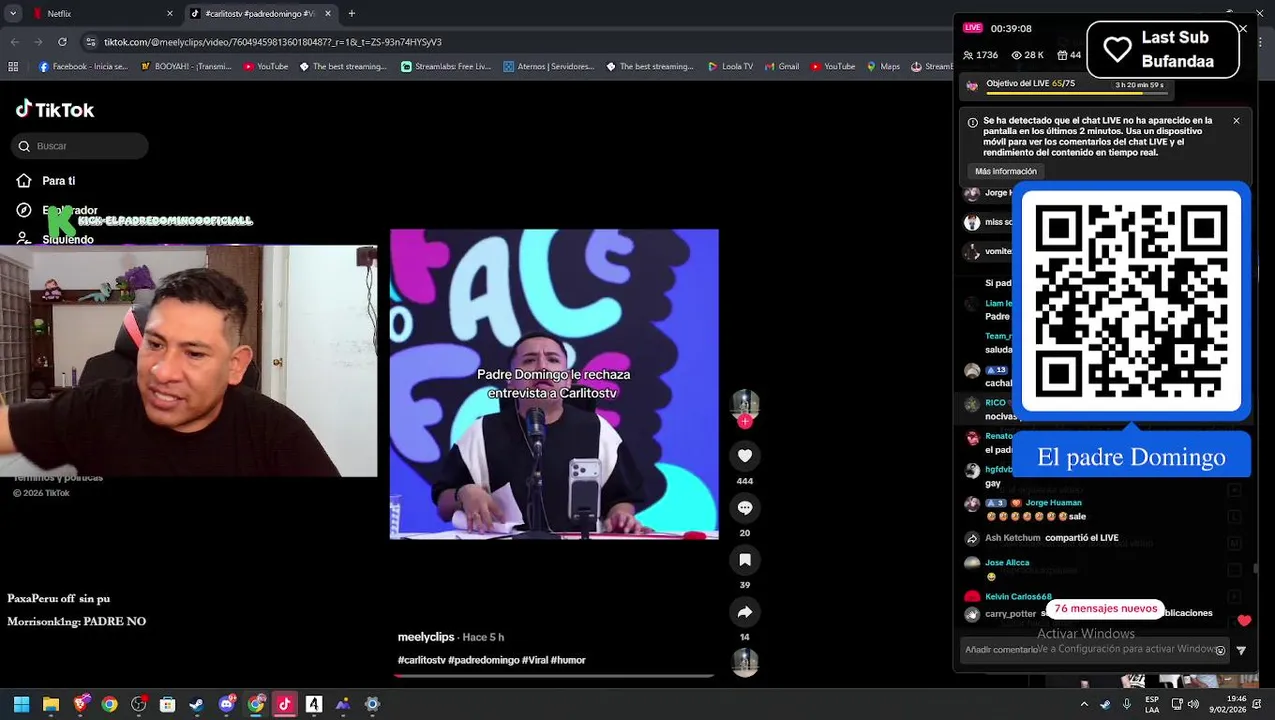The height and width of the screenshot is (720, 1275).
Task: Click the meelyclips username
Action: (426, 637)
